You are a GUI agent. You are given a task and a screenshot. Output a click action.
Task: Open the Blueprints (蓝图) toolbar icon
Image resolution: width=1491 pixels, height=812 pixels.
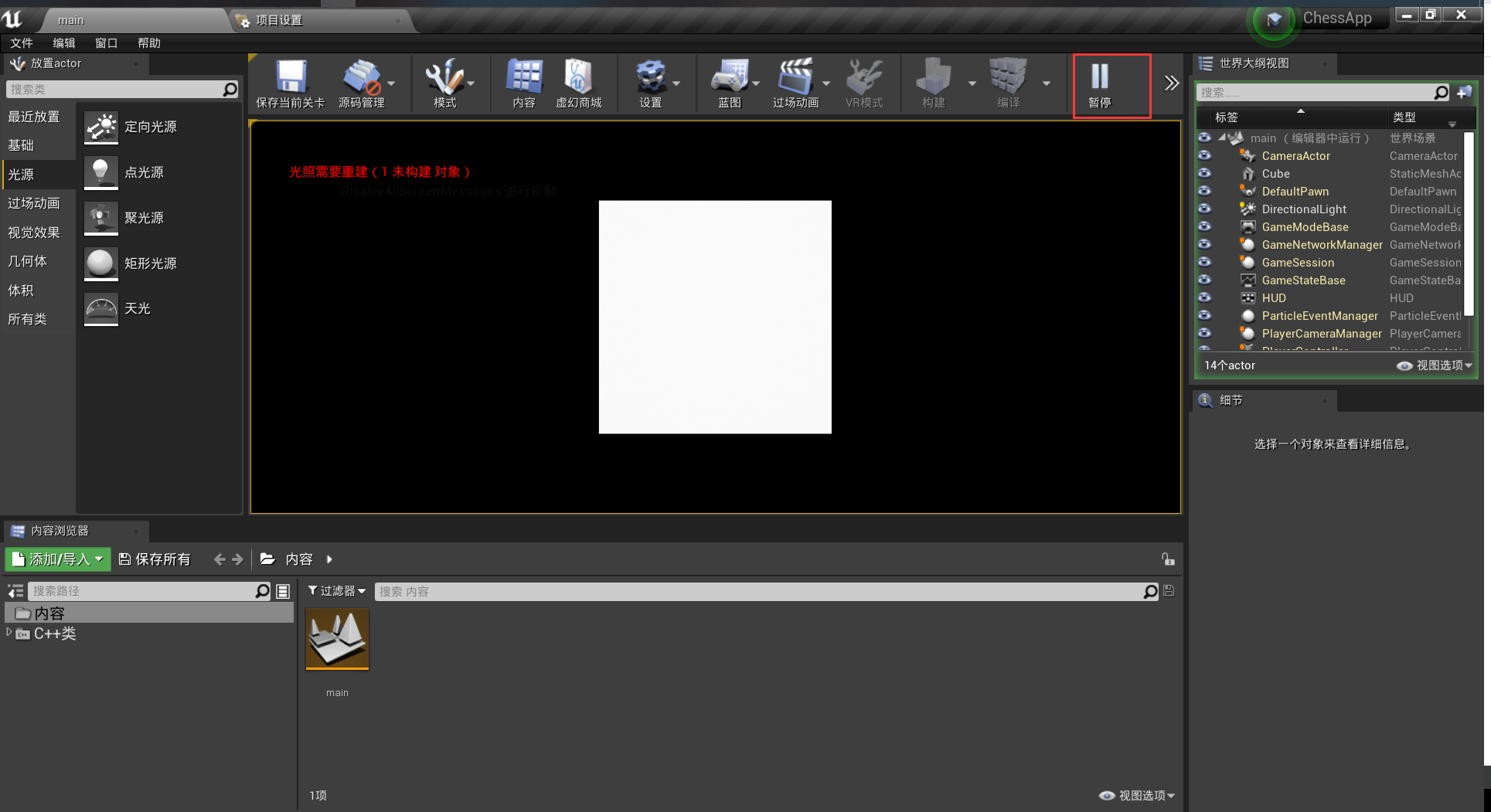(x=729, y=77)
